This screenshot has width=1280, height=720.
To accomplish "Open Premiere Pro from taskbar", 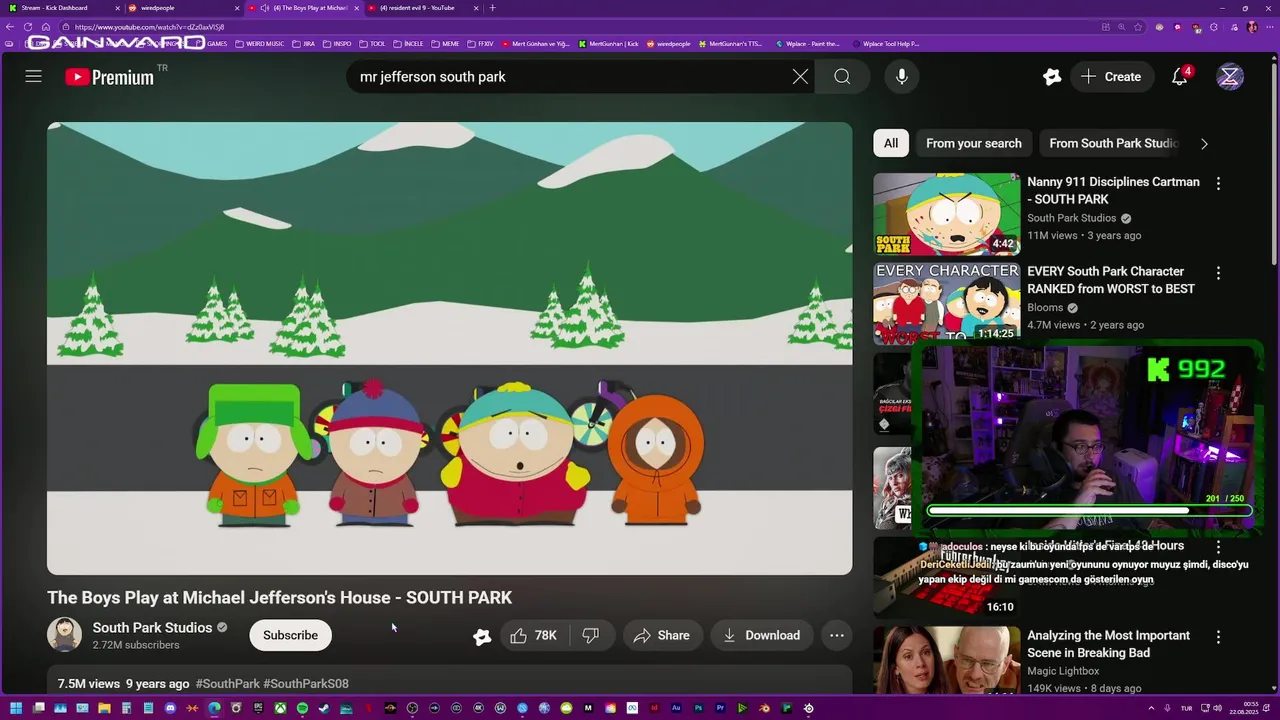I will [720, 708].
